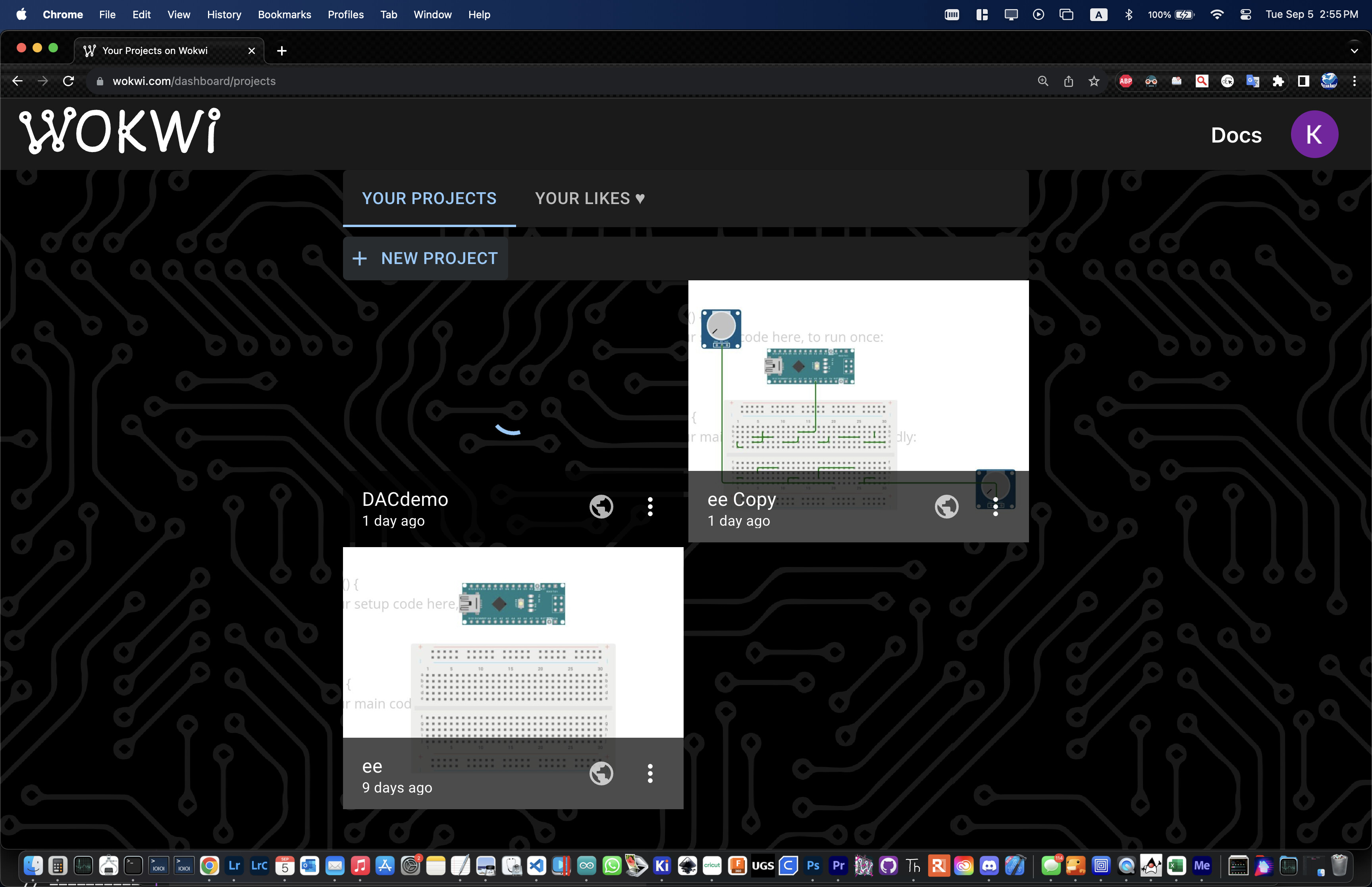The image size is (1372, 887).
Task: Click the browser back arrow
Action: pos(17,81)
